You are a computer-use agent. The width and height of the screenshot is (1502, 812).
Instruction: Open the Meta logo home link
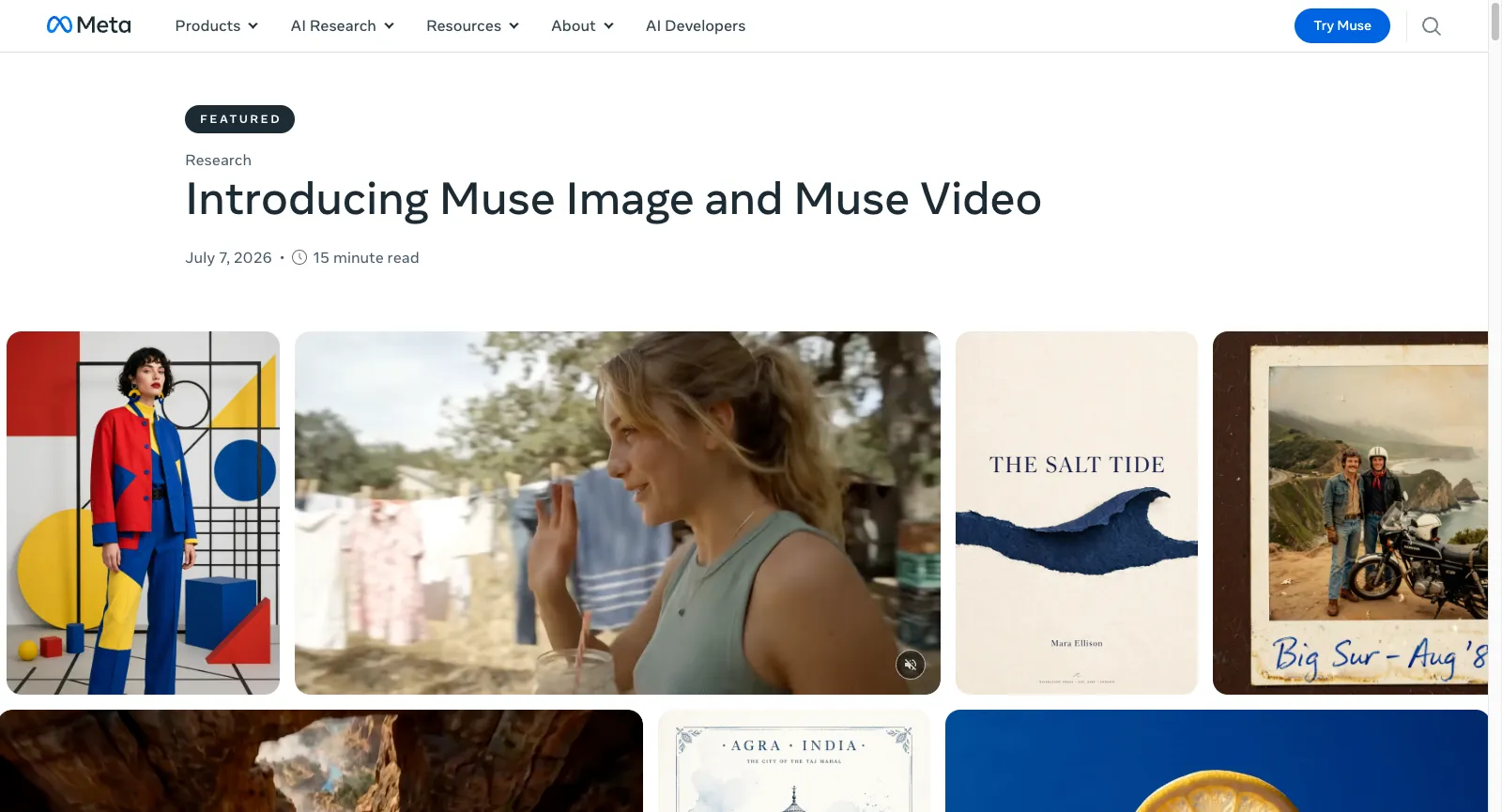click(88, 25)
